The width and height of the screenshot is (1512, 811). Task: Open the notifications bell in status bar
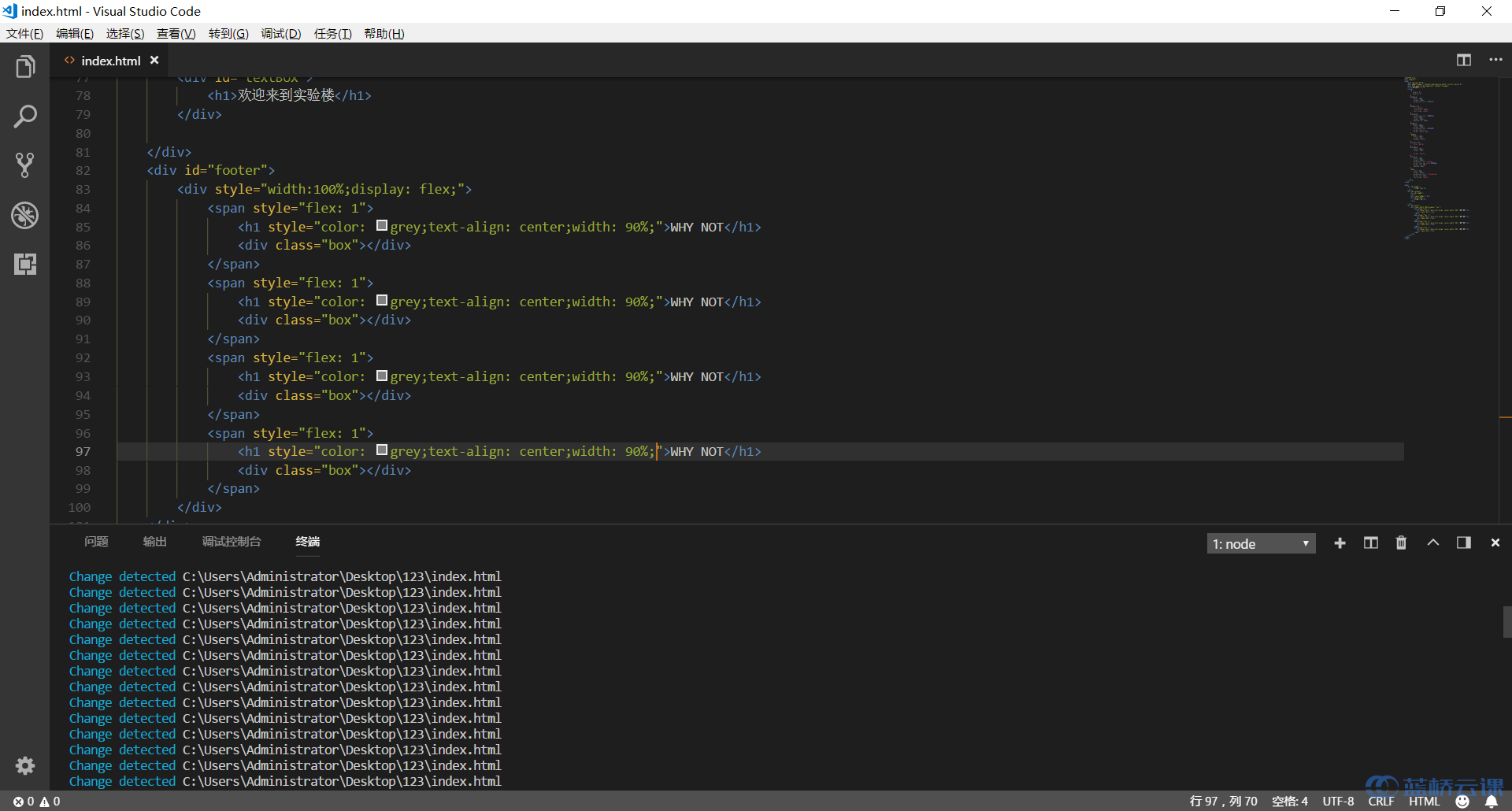(1491, 802)
